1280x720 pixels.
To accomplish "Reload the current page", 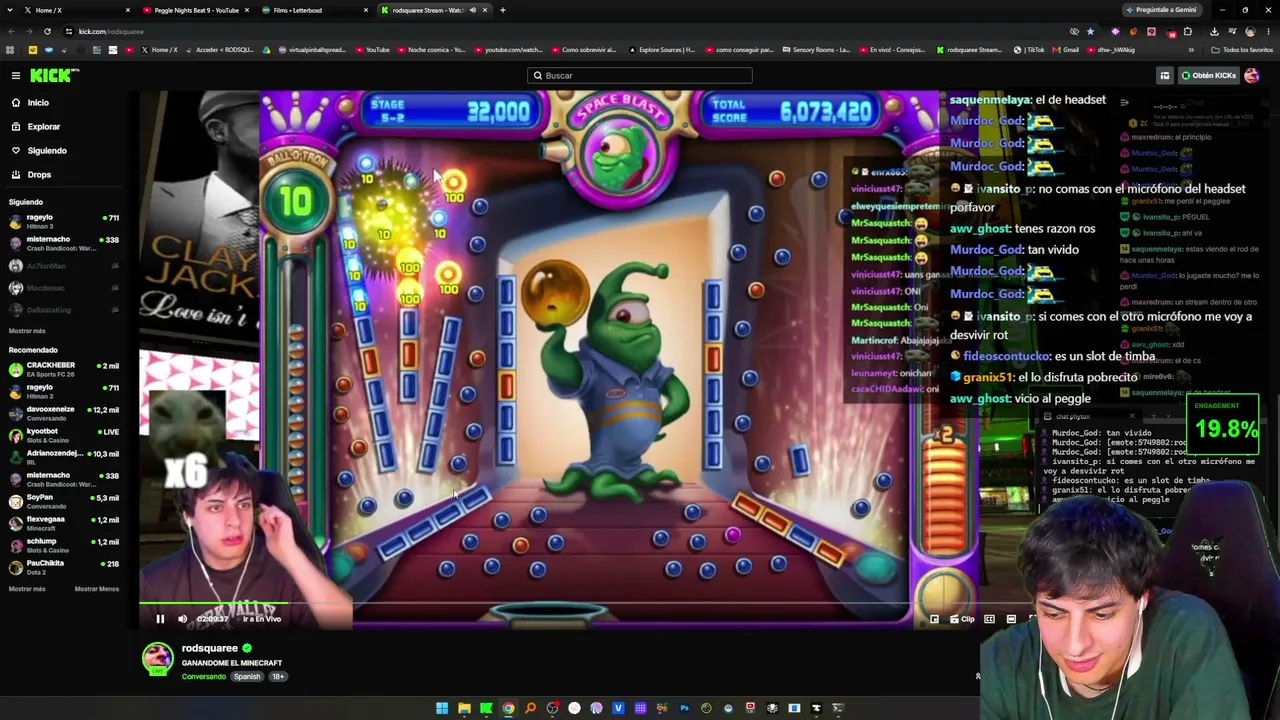I will [47, 31].
